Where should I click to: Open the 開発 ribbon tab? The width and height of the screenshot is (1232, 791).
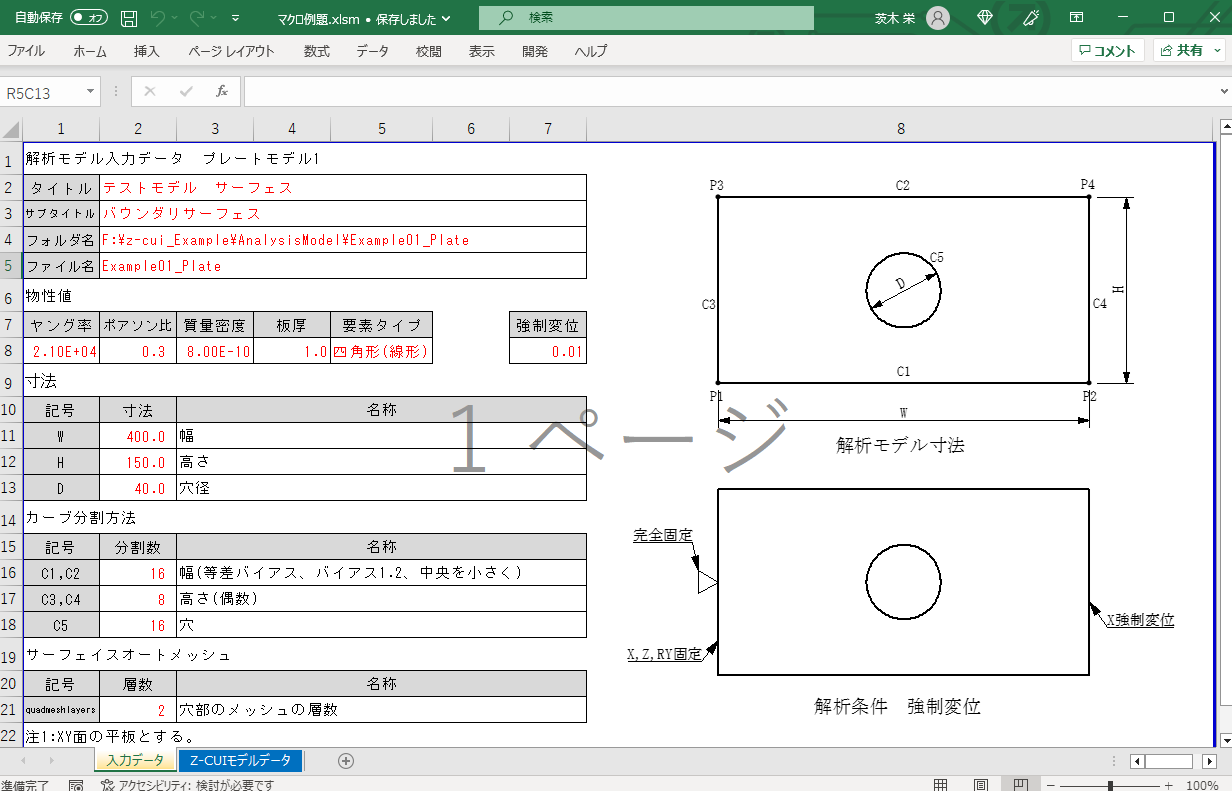point(534,50)
